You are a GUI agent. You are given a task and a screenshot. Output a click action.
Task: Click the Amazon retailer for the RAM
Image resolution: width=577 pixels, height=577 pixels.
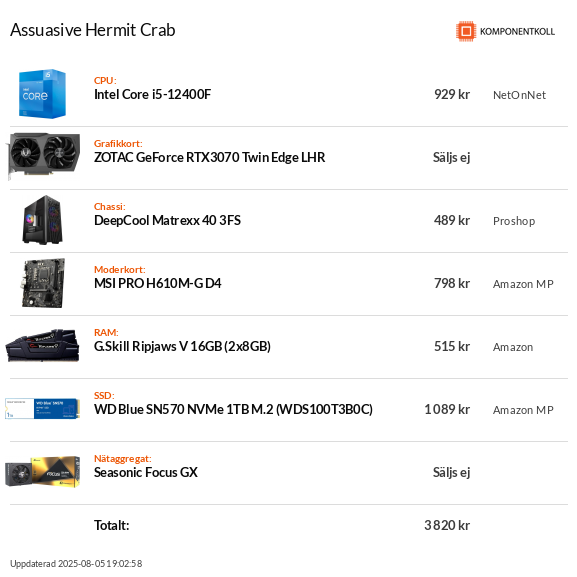pyautogui.click(x=513, y=347)
